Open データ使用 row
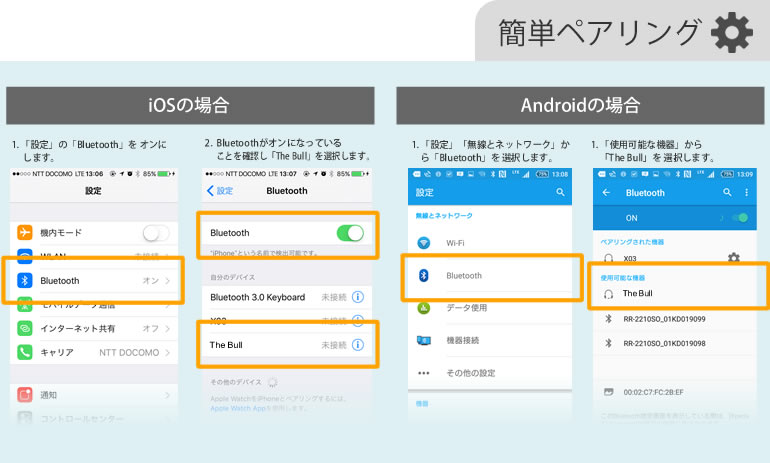The height and width of the screenshot is (463, 770). pos(490,308)
